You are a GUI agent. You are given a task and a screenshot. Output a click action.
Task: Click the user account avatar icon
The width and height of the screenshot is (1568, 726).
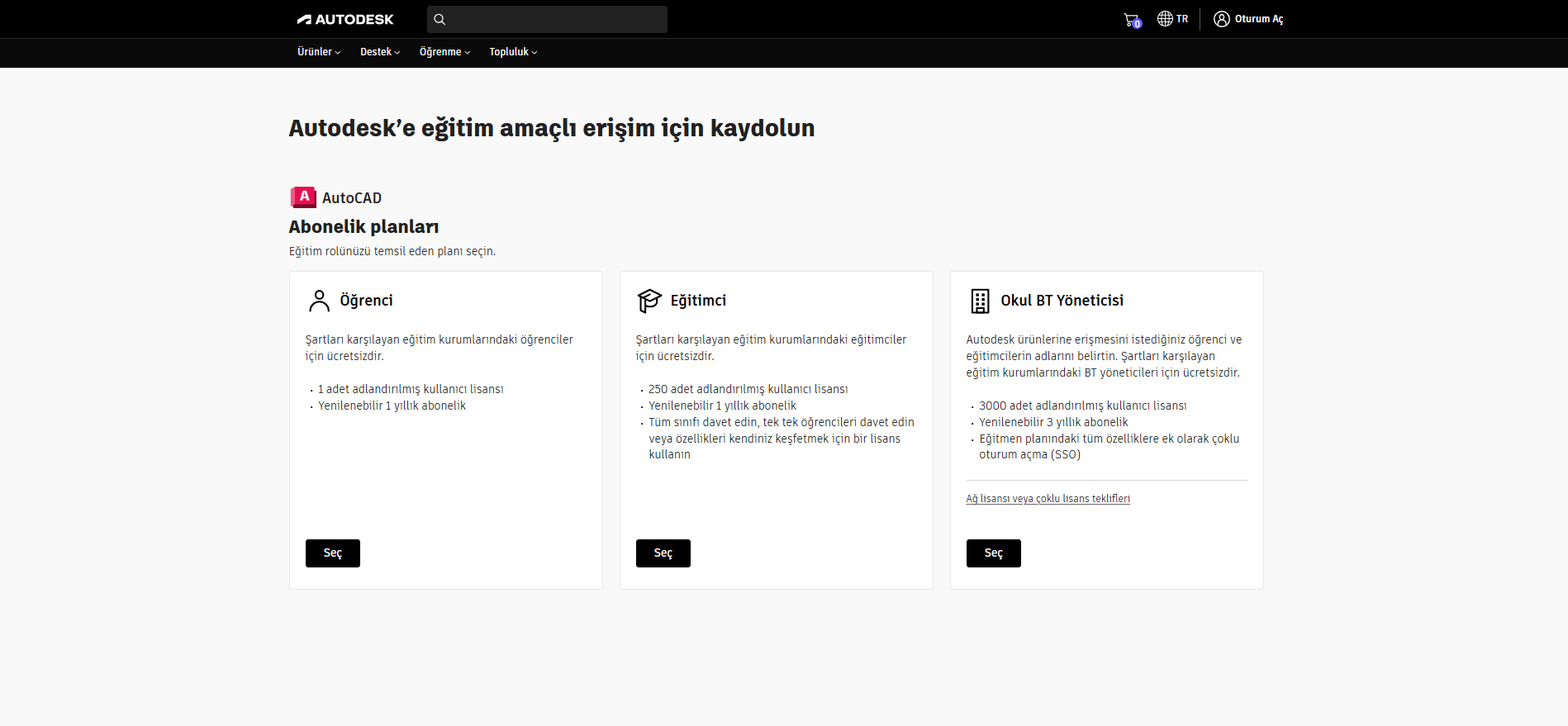[x=1222, y=19]
